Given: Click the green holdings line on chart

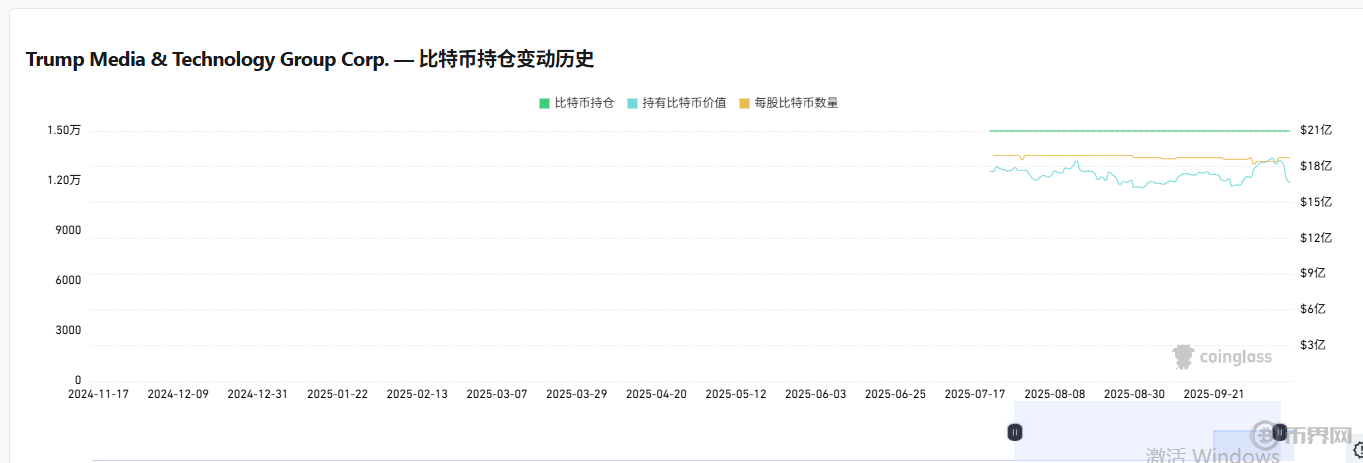Looking at the screenshot, I should point(1140,131).
